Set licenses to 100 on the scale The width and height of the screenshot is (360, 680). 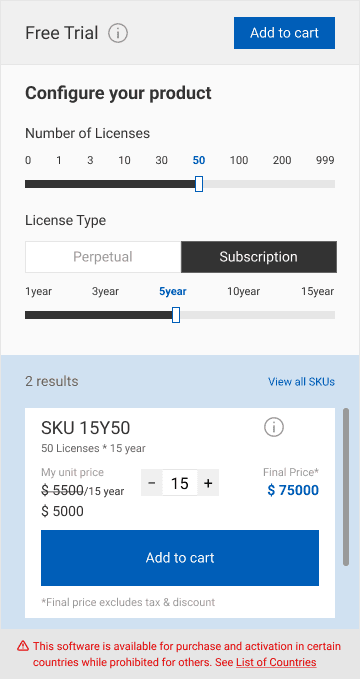[x=239, y=160]
